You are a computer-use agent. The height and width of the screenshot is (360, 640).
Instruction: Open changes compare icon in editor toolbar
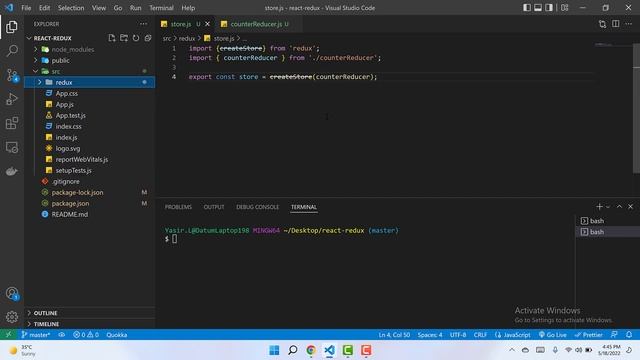(x=602, y=24)
